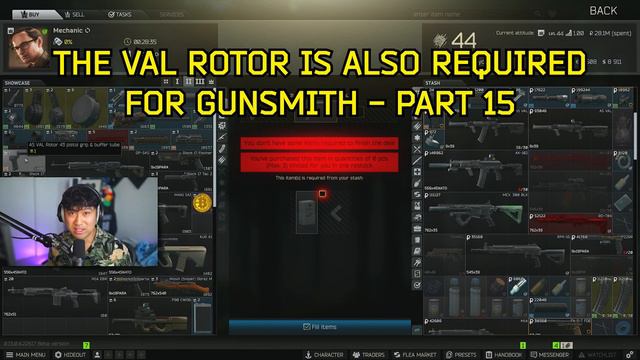Screen dimensions: 640x360
Task: Select showcase gear category icon
Action: coord(222,126)
